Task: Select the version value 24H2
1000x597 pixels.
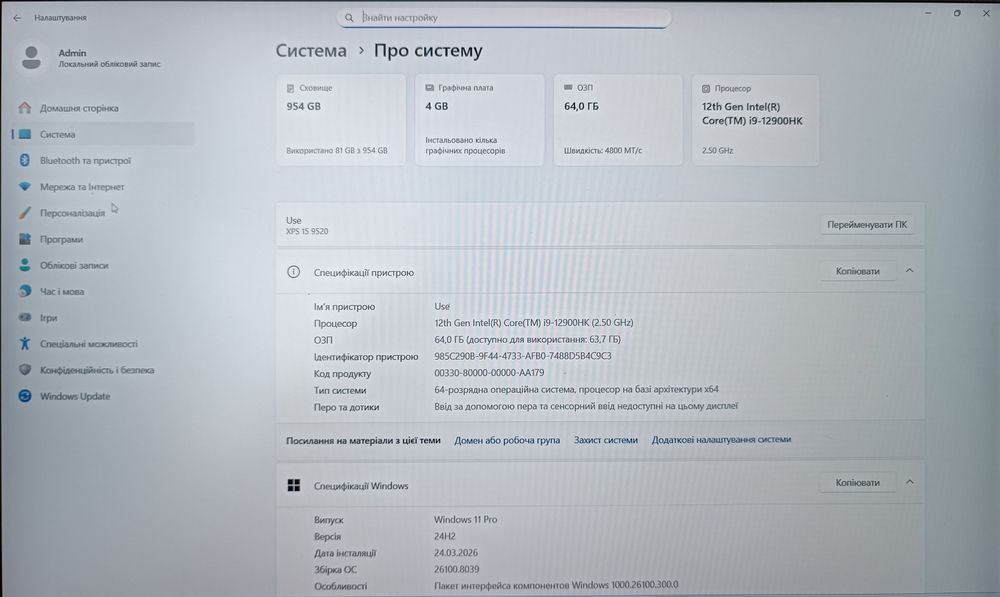Action: tap(445, 536)
